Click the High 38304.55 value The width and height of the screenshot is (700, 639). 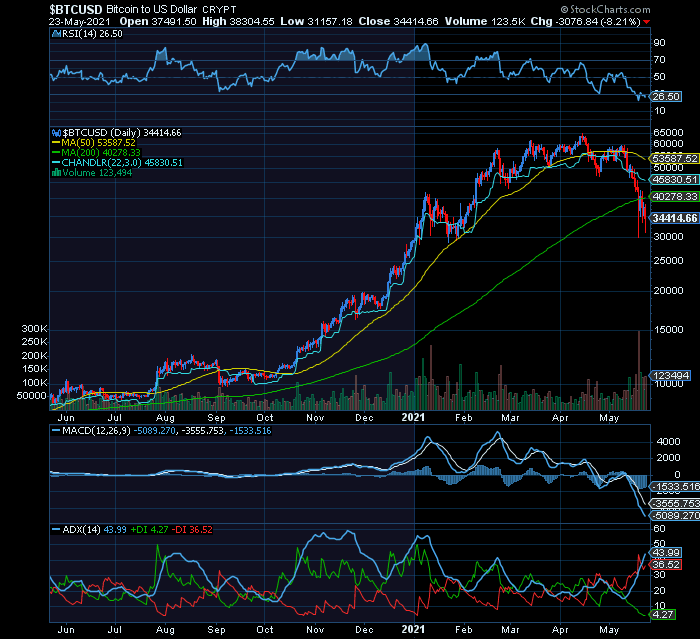point(238,21)
